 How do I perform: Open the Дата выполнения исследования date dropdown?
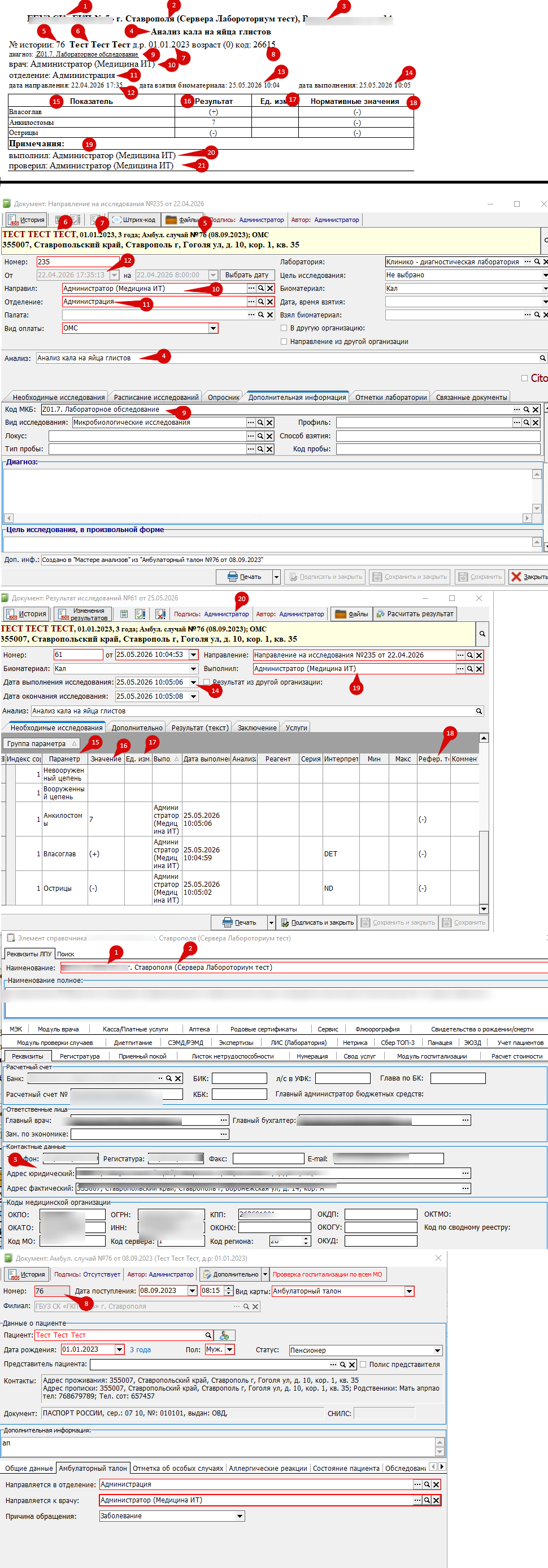194,682
